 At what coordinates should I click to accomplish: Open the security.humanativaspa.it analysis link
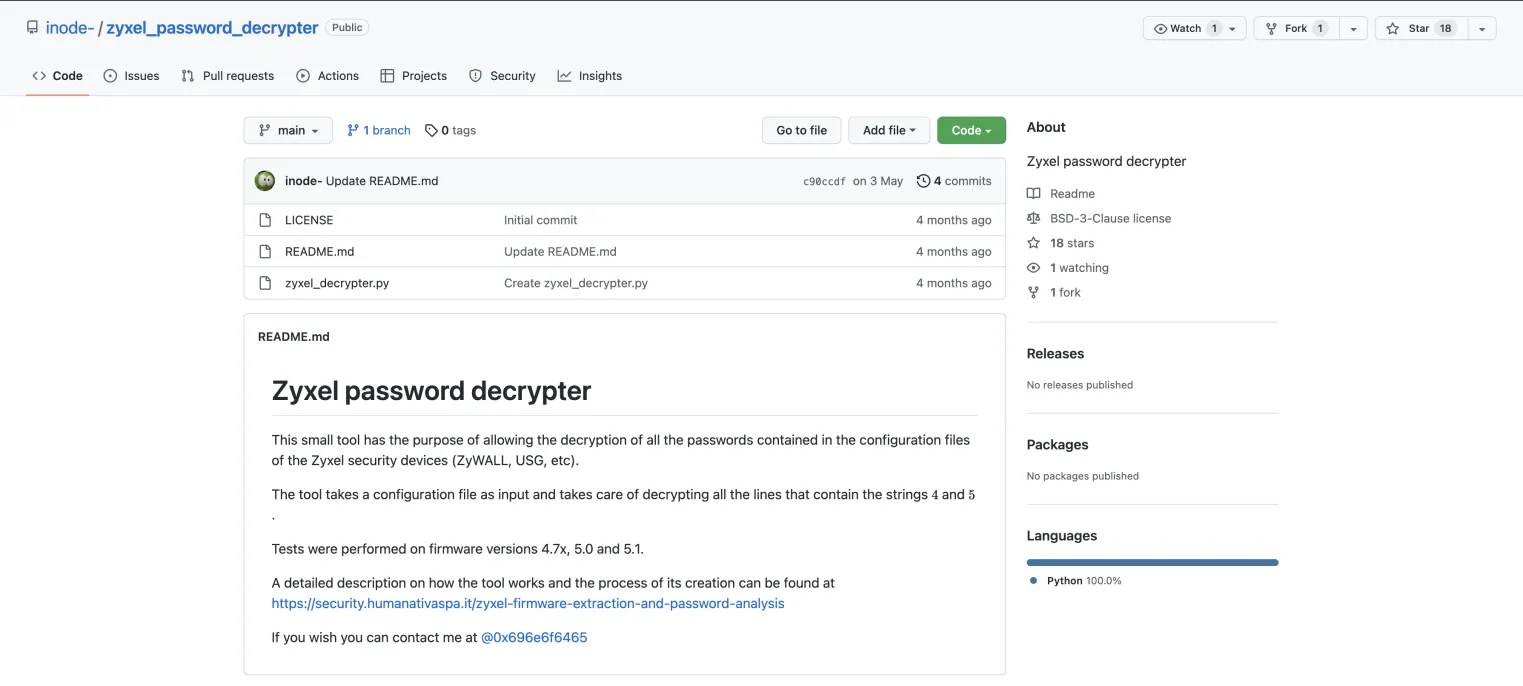[528, 604]
